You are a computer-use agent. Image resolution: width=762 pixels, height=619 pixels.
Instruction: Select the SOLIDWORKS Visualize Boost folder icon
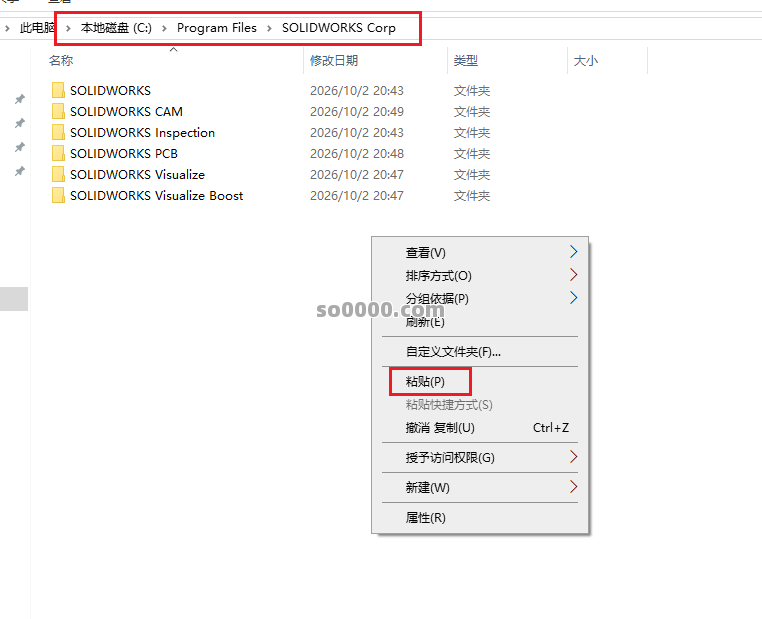point(58,195)
